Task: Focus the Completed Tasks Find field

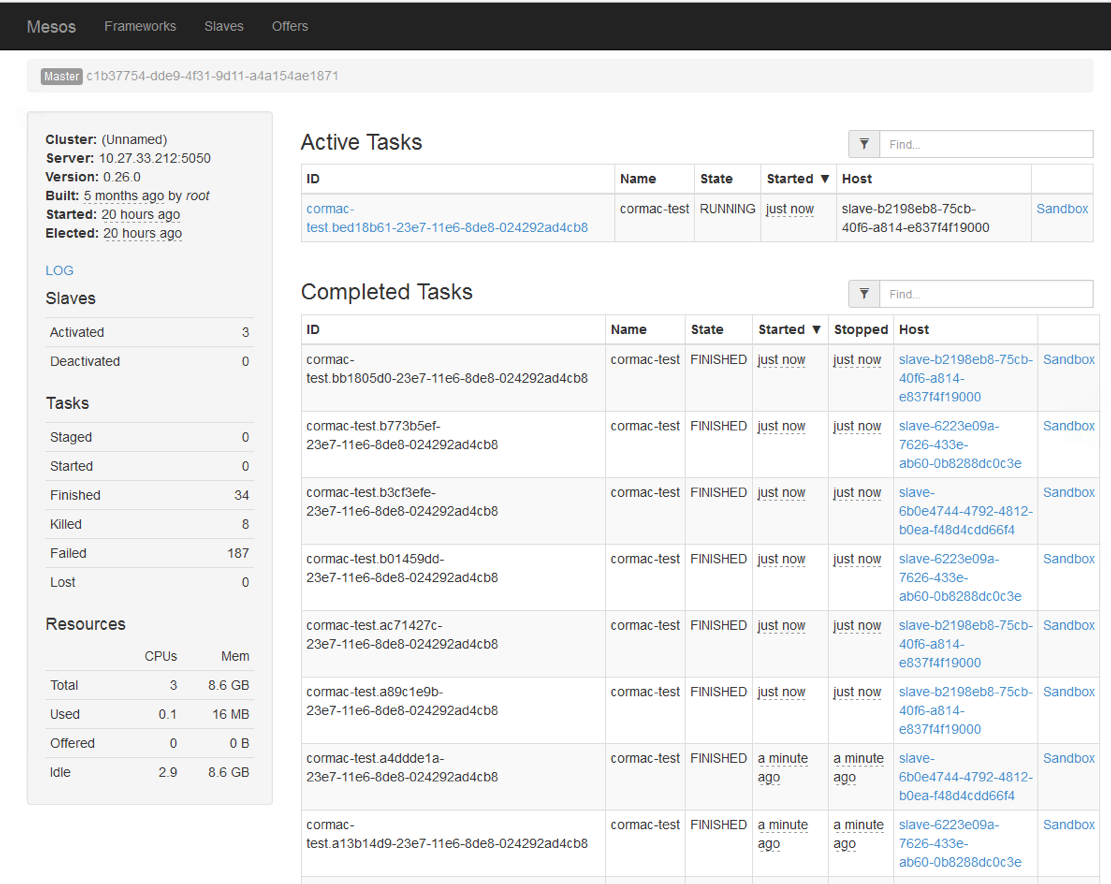Action: (985, 294)
